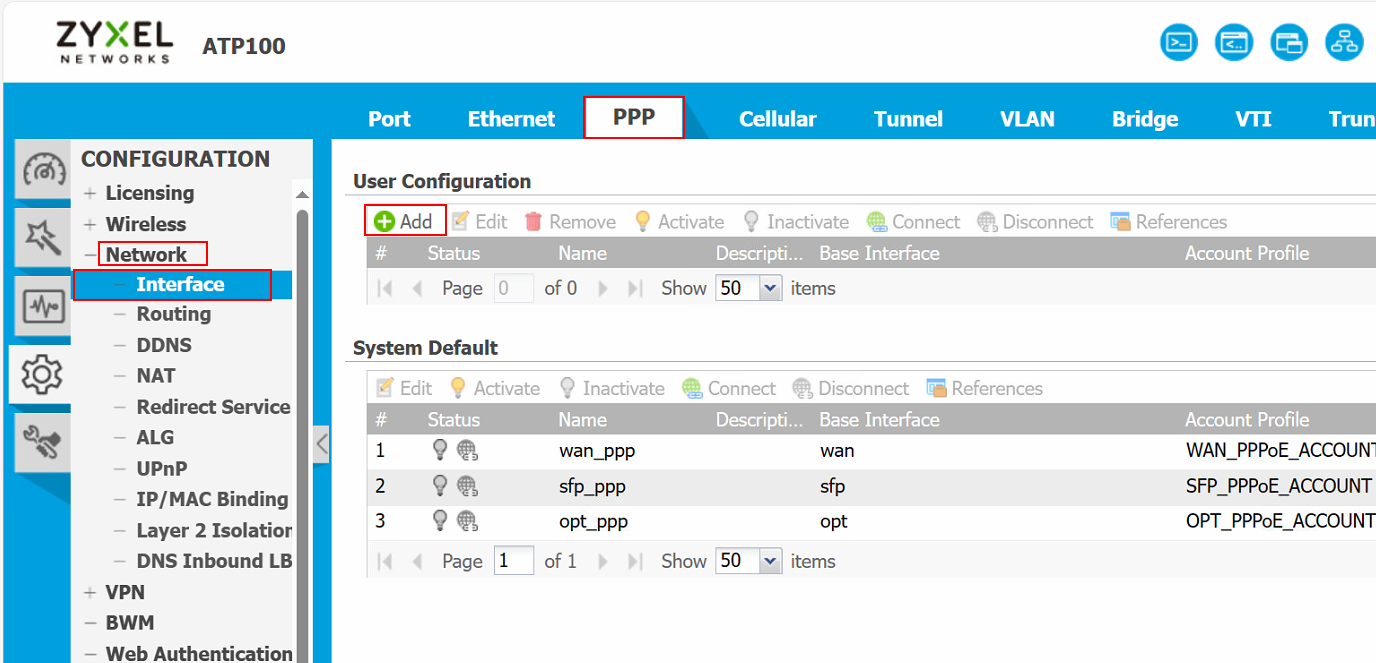Image resolution: width=1376 pixels, height=663 pixels.
Task: Switch to the VLAN tab
Action: (x=1027, y=118)
